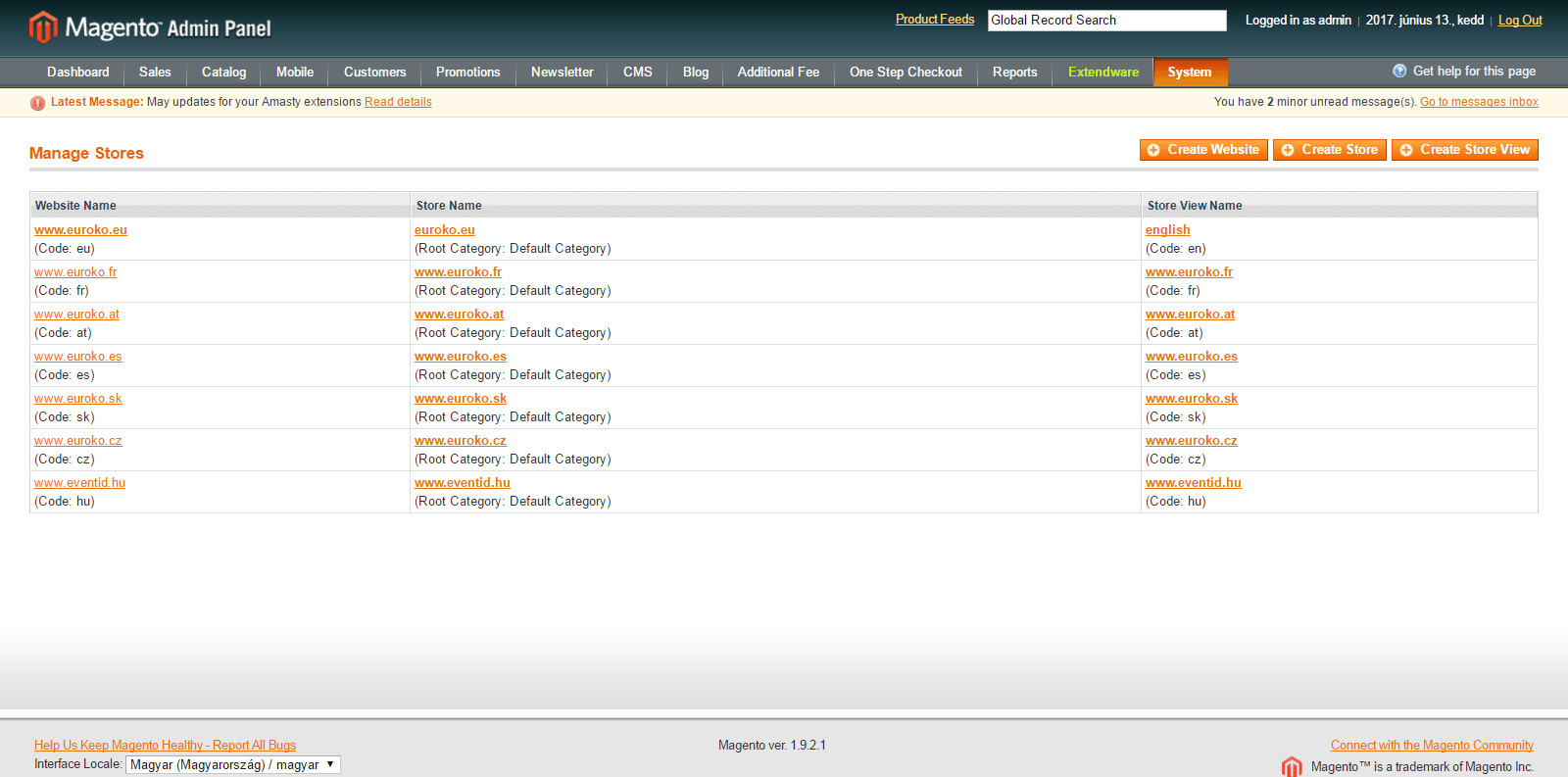Viewport: 1568px width, 777px height.
Task: Open the System menu
Action: click(1190, 72)
